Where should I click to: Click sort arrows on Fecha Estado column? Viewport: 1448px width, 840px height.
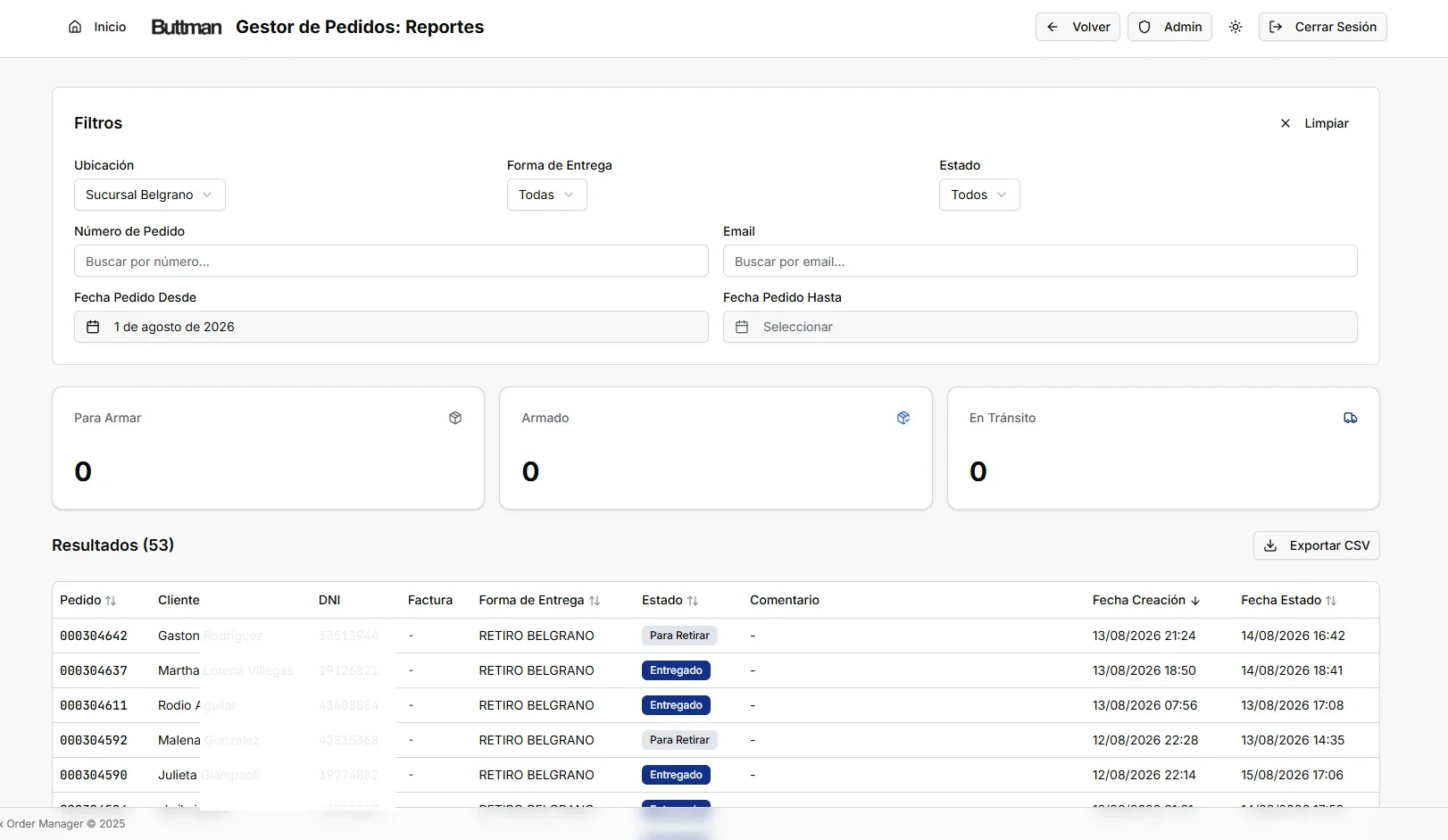(x=1331, y=601)
